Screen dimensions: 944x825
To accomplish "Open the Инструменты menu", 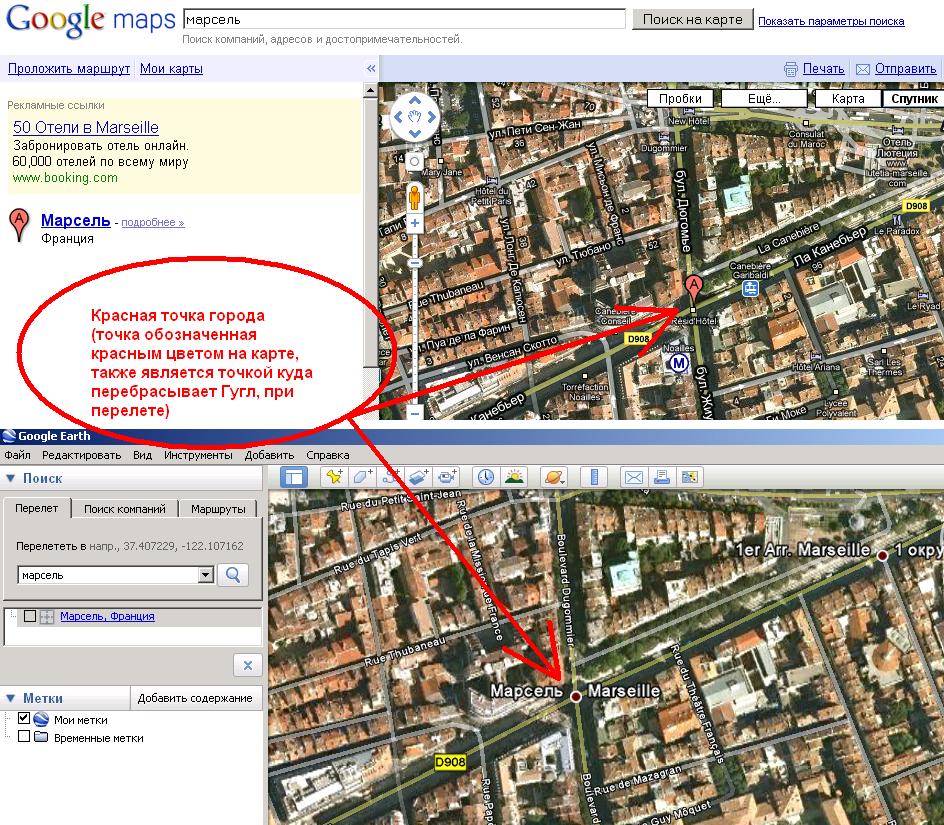I will click(198, 455).
